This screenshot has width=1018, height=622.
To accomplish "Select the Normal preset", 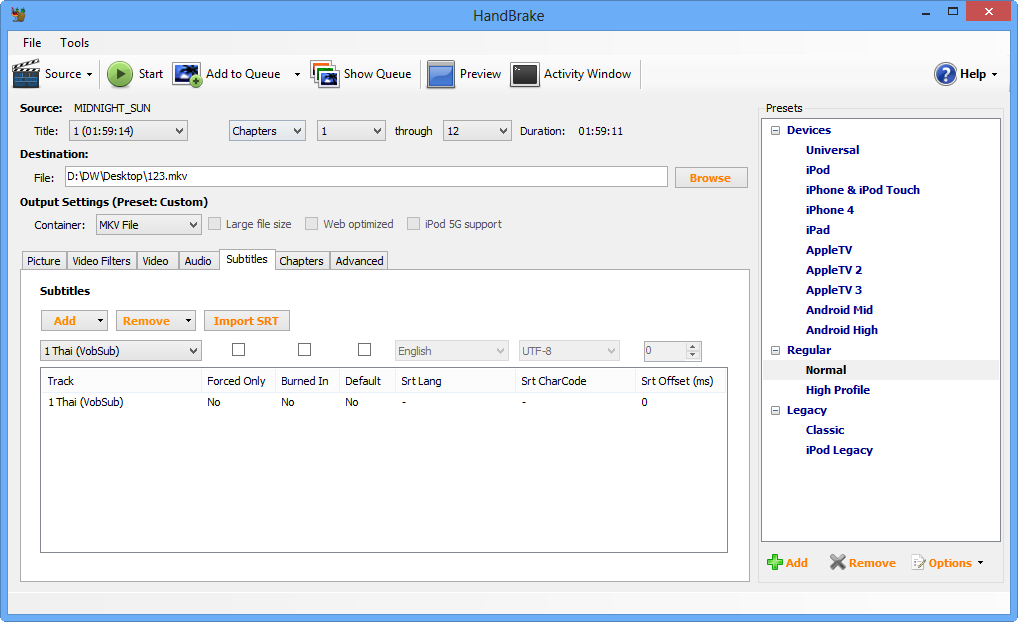I will tap(826, 370).
